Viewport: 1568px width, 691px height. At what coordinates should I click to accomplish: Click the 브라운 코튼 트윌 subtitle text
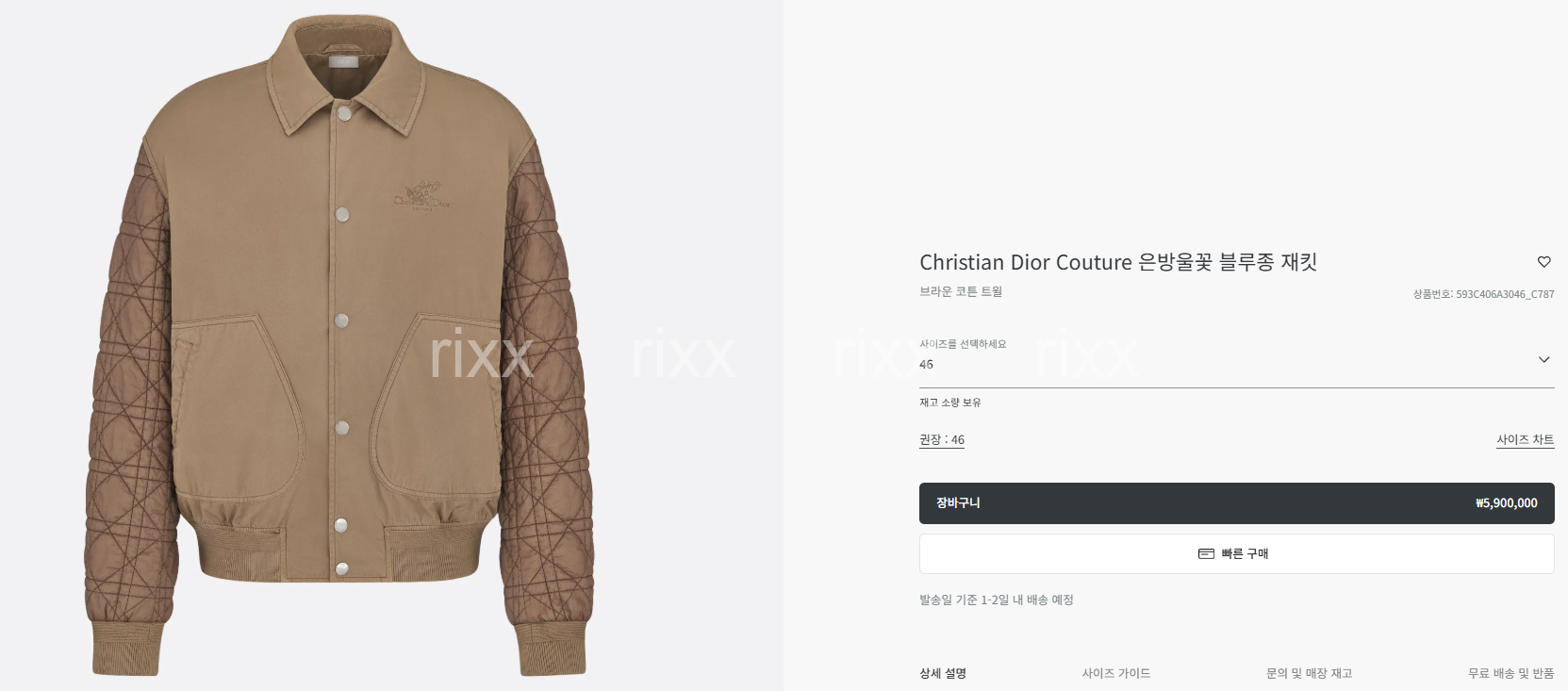(x=961, y=291)
